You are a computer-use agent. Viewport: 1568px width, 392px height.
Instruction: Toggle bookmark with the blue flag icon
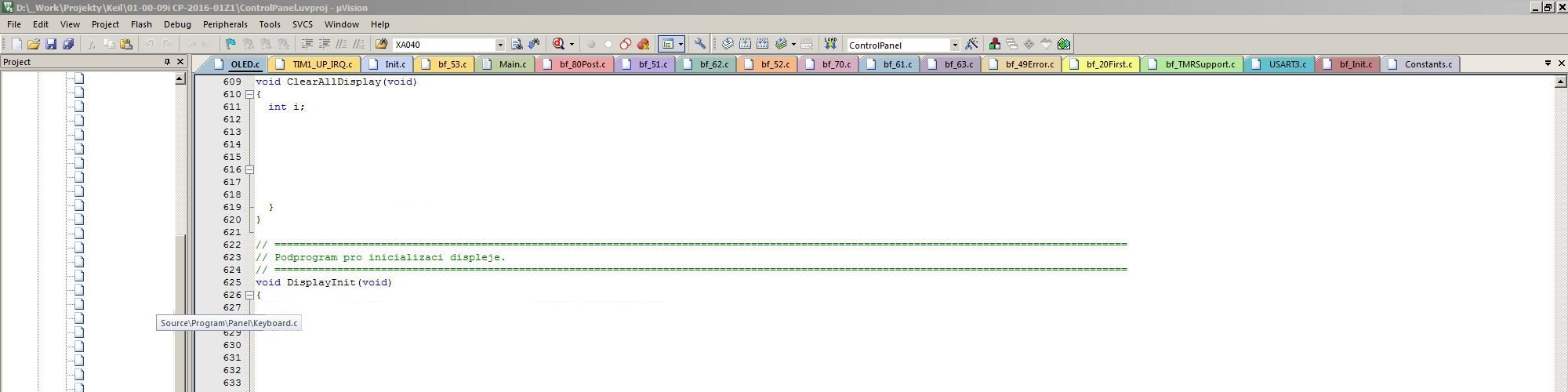230,45
